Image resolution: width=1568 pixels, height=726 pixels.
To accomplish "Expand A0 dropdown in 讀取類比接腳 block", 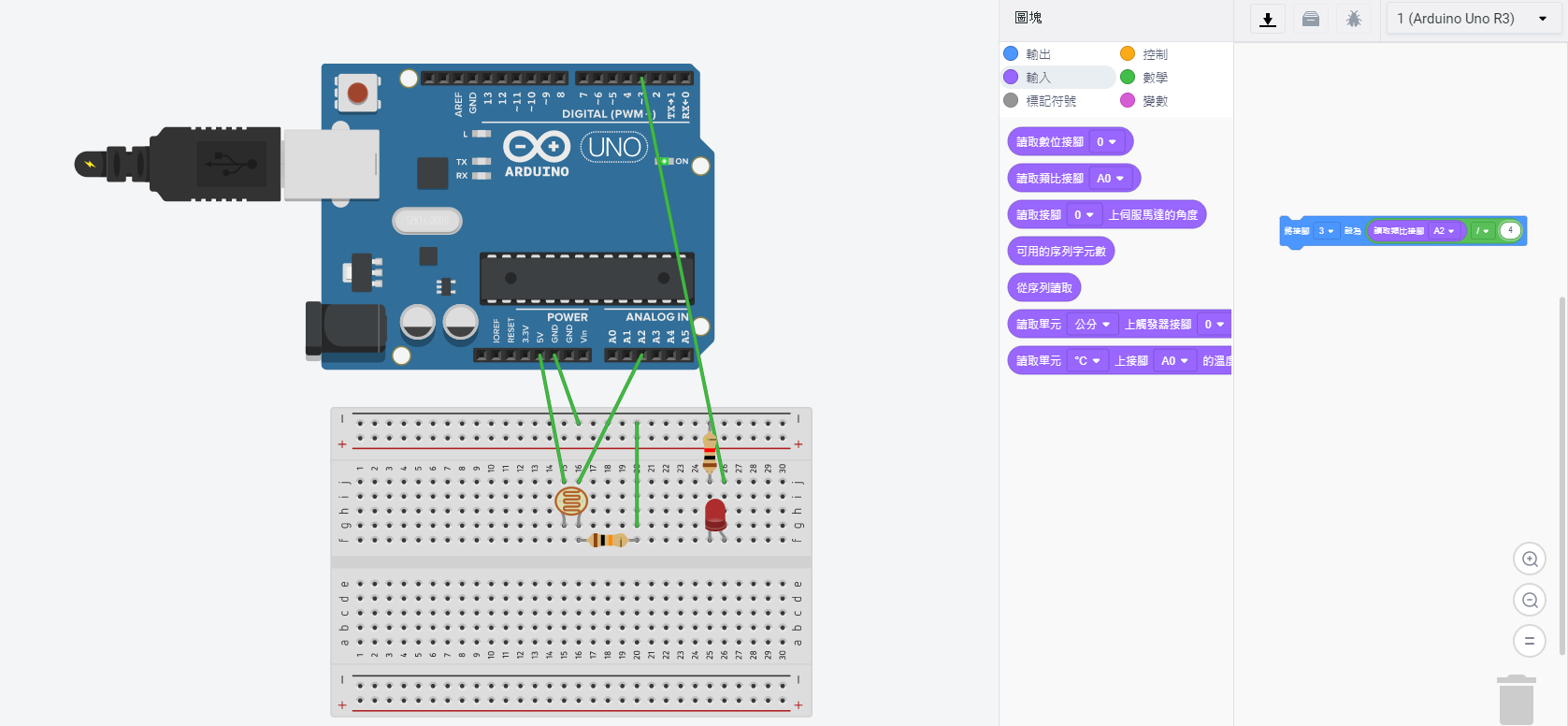I will 1110,179.
